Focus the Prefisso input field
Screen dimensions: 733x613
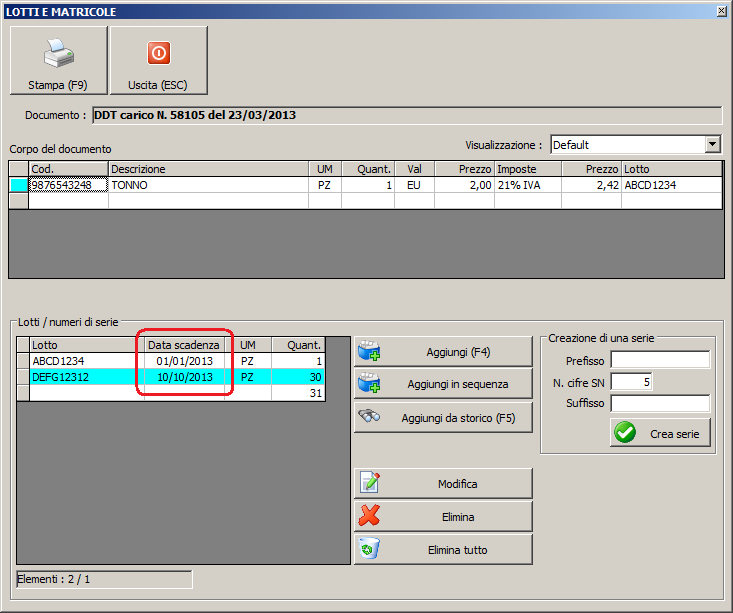pyautogui.click(x=660, y=360)
